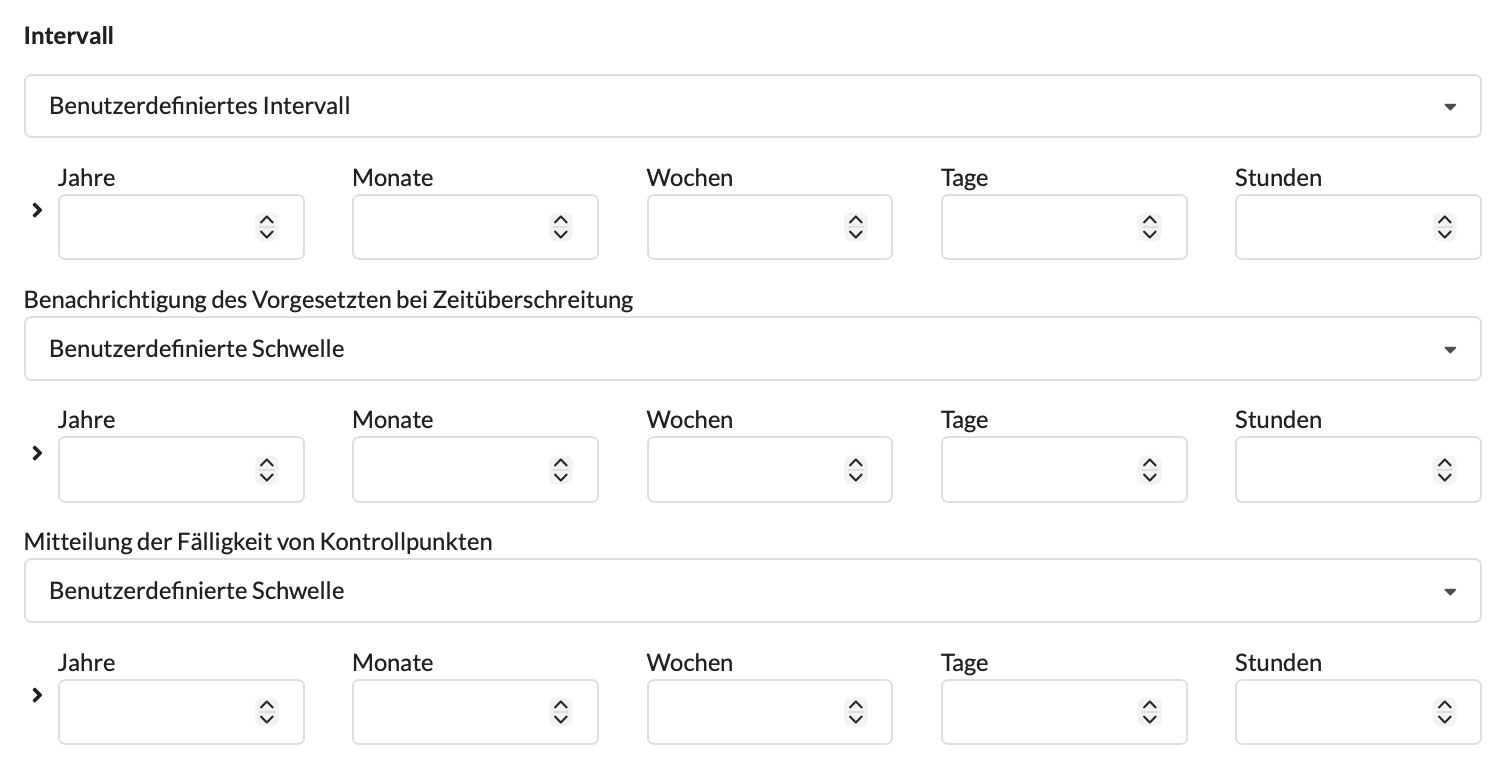This screenshot has width=1504, height=766.
Task: Click Monate stepper in Intervall row
Action: pos(561,227)
